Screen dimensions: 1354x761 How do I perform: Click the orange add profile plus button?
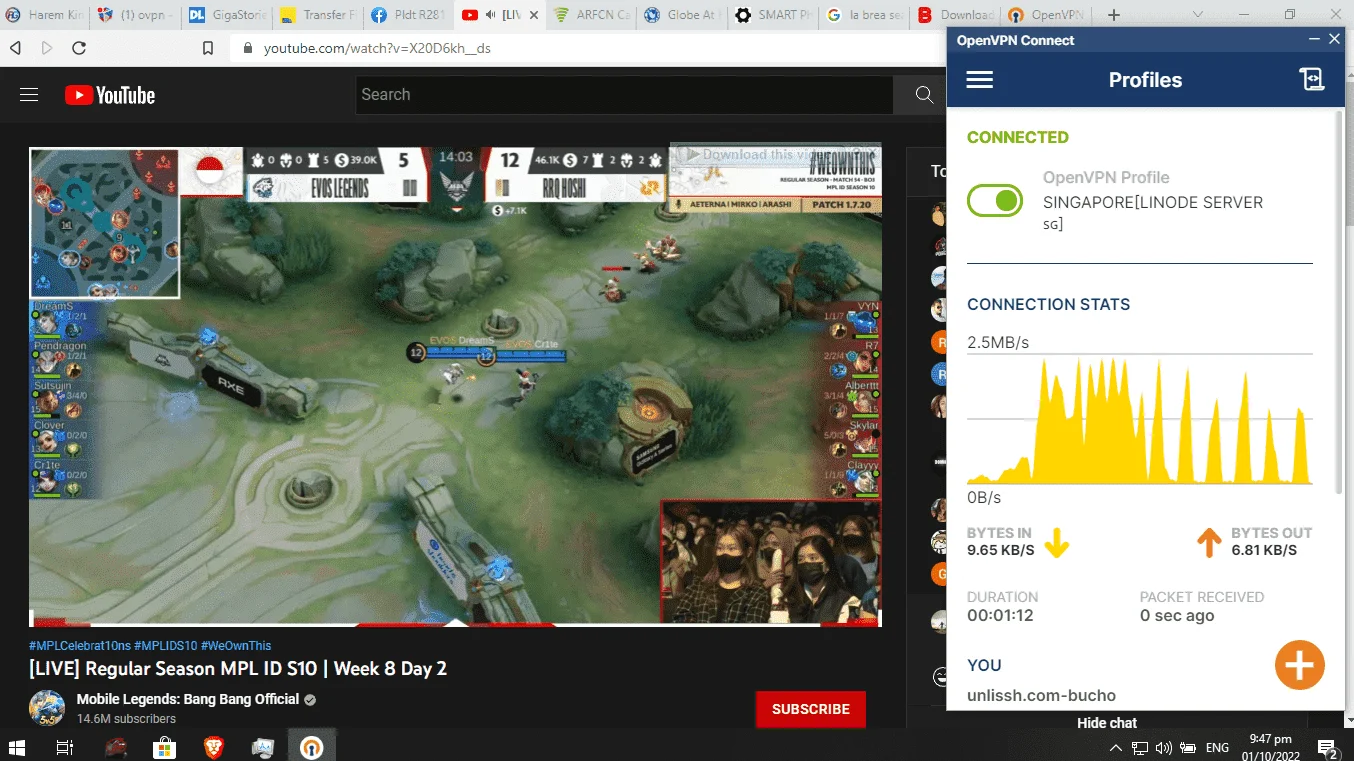(1299, 664)
